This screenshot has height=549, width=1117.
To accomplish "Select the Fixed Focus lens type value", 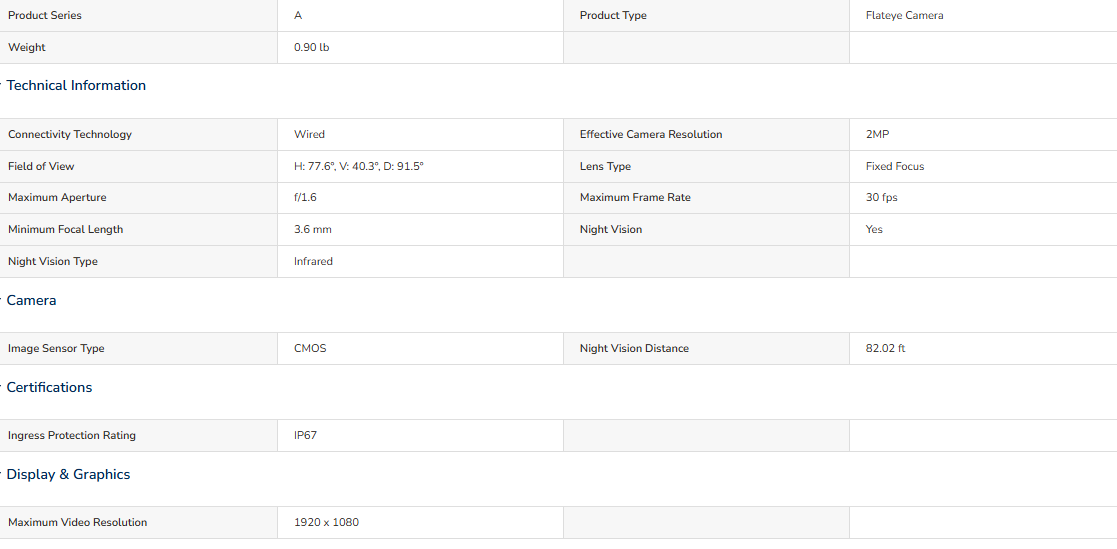I will 895,167.
